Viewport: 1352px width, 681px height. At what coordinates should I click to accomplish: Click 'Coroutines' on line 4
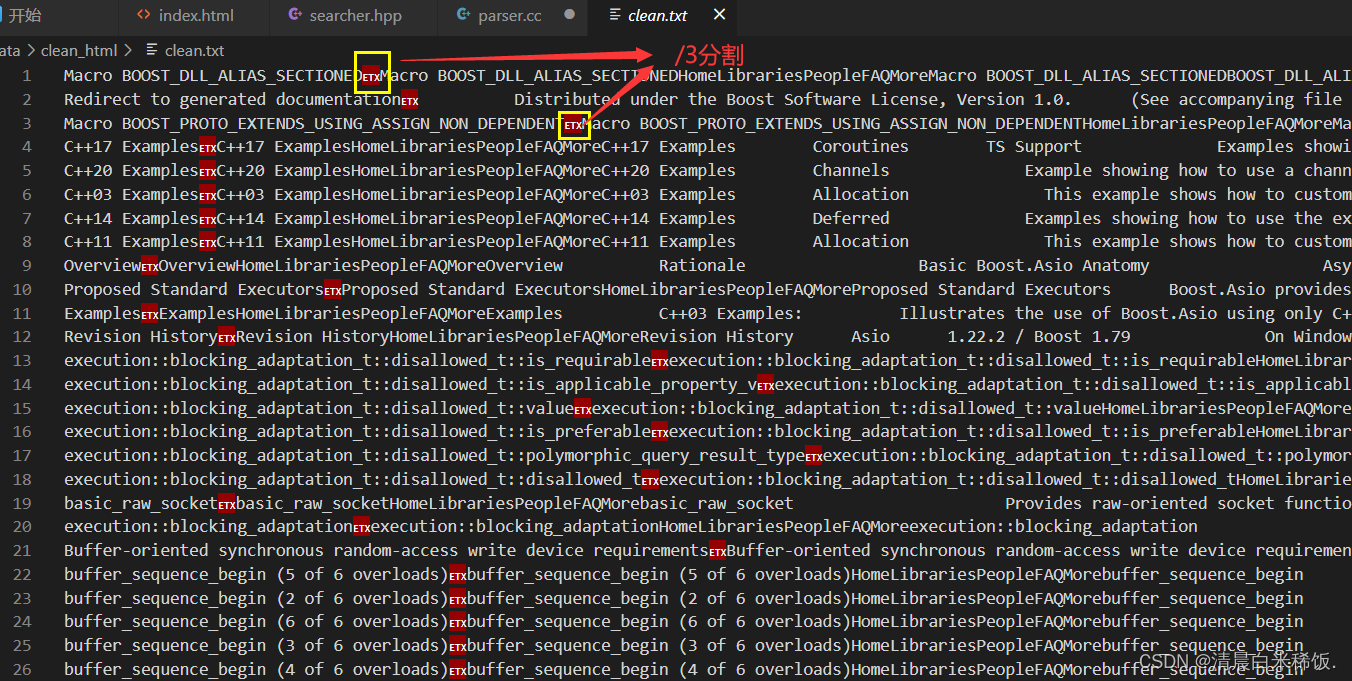(861, 147)
